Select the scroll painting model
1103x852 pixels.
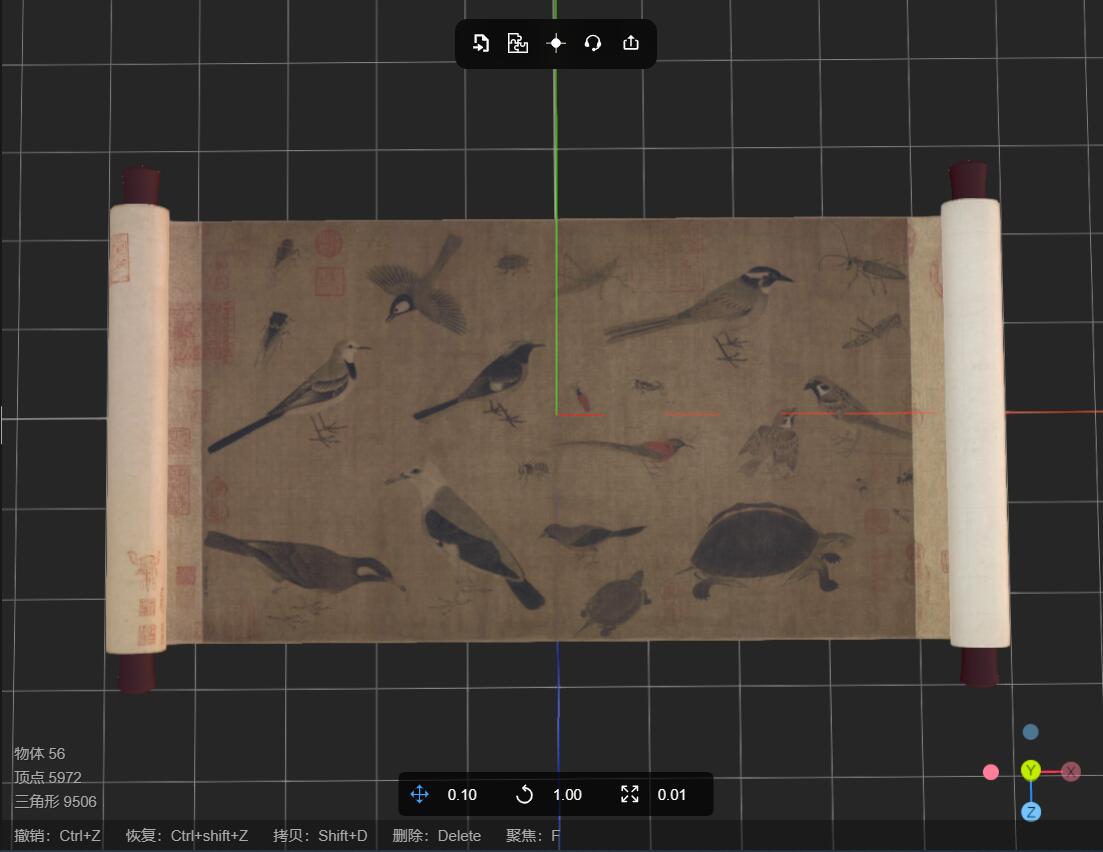[x=556, y=429]
